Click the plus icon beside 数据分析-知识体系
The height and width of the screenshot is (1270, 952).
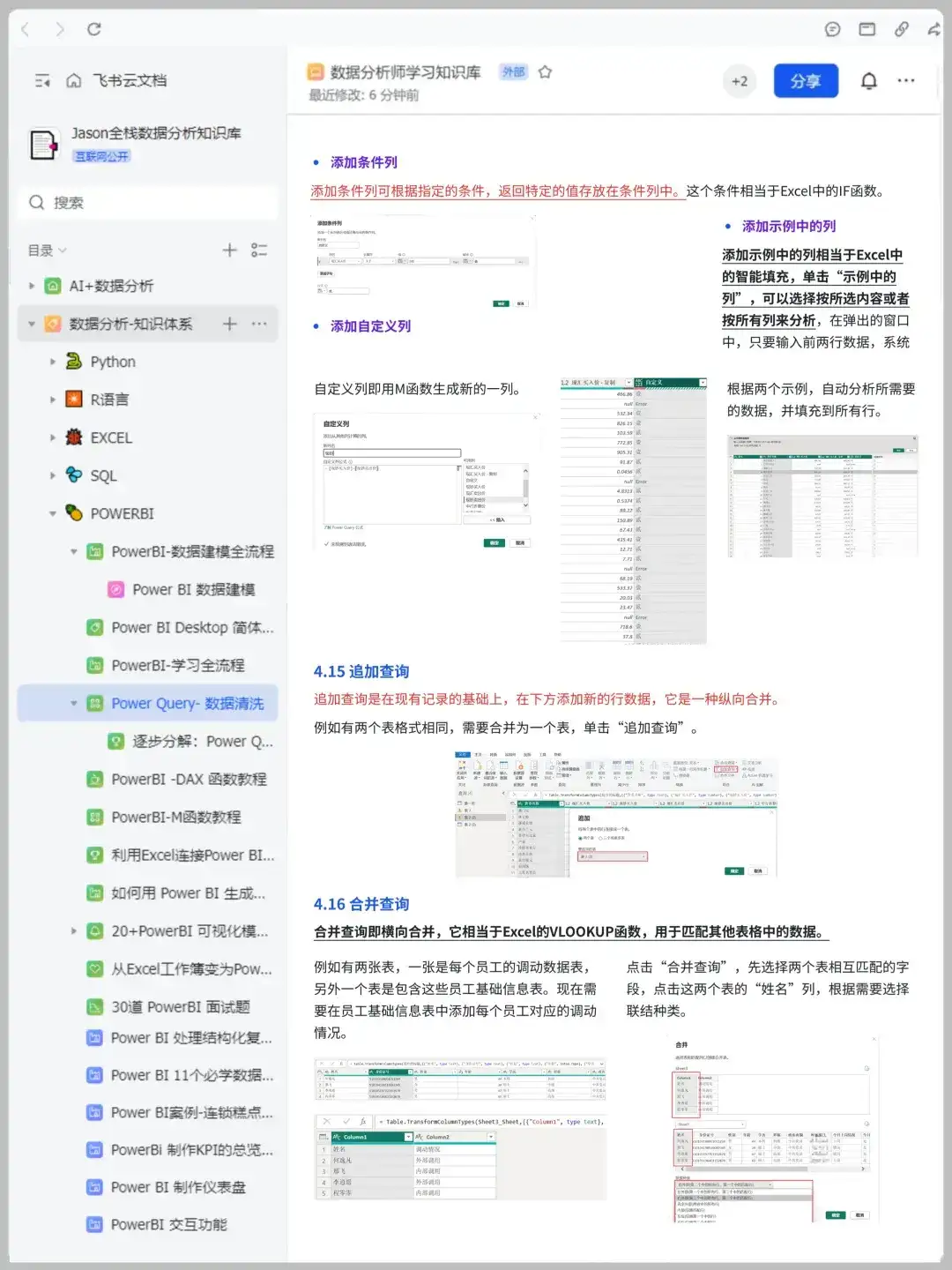228,324
